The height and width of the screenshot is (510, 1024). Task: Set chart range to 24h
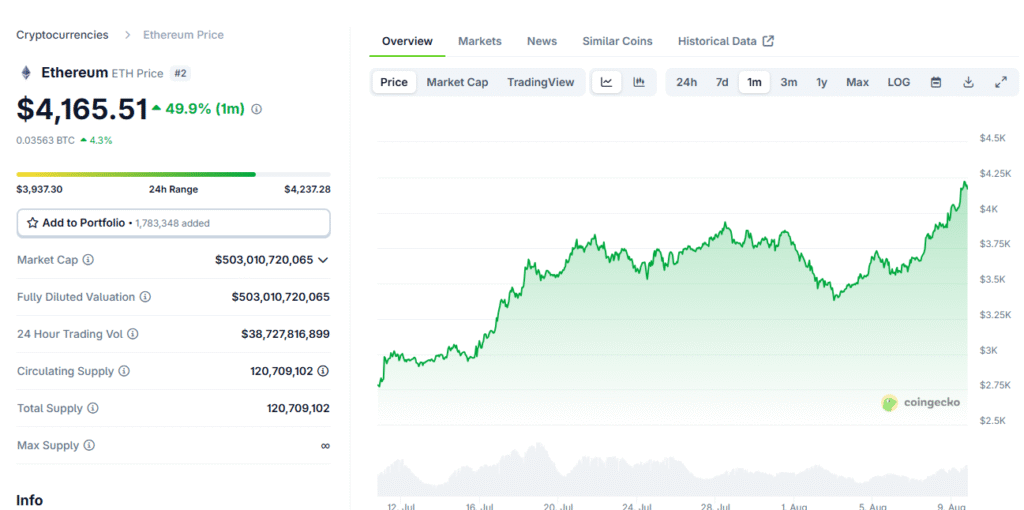(686, 82)
